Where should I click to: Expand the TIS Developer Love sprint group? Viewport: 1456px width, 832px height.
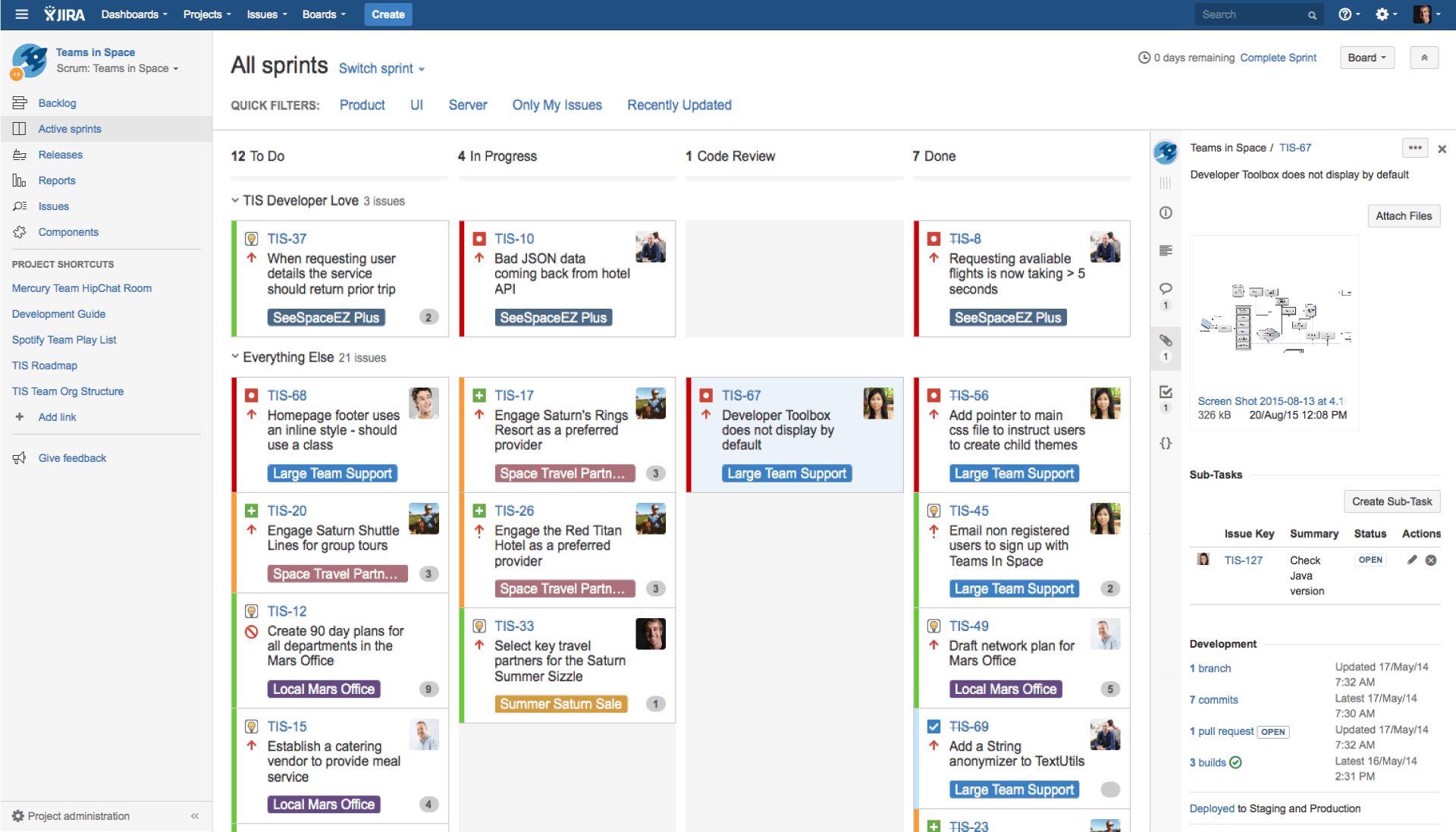(236, 201)
